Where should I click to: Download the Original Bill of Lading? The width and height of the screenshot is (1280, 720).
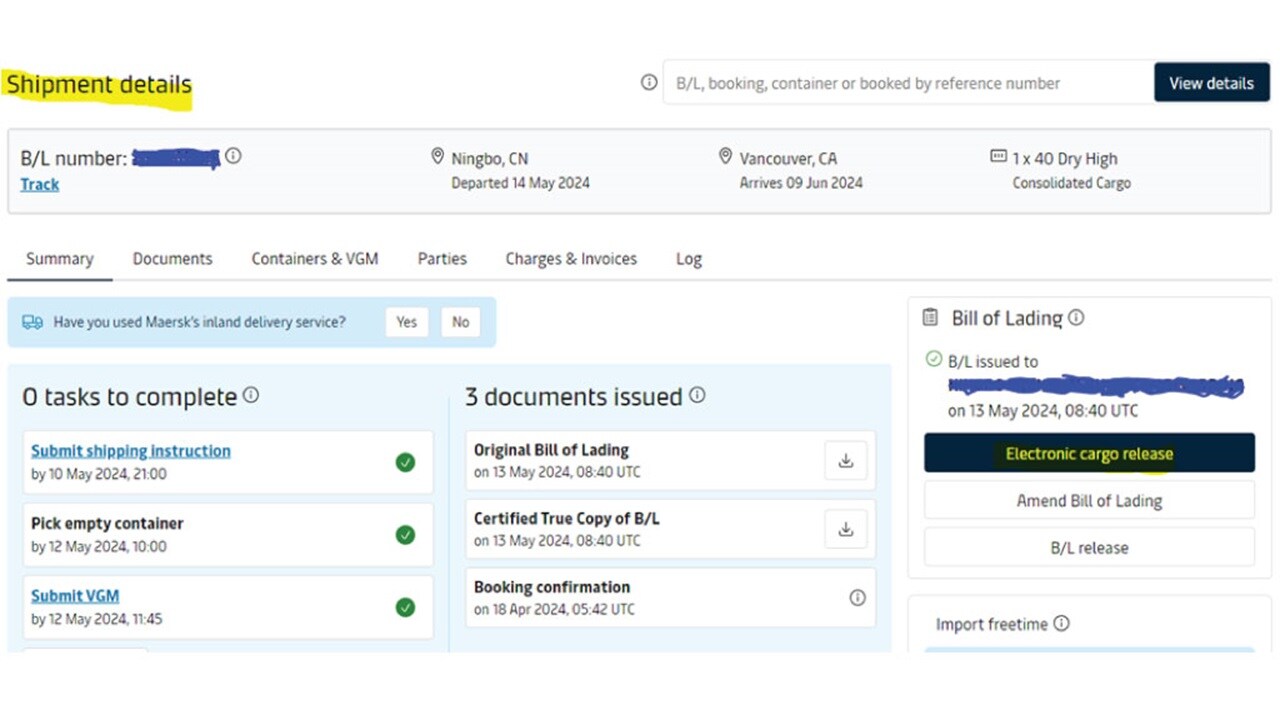pyautogui.click(x=845, y=461)
